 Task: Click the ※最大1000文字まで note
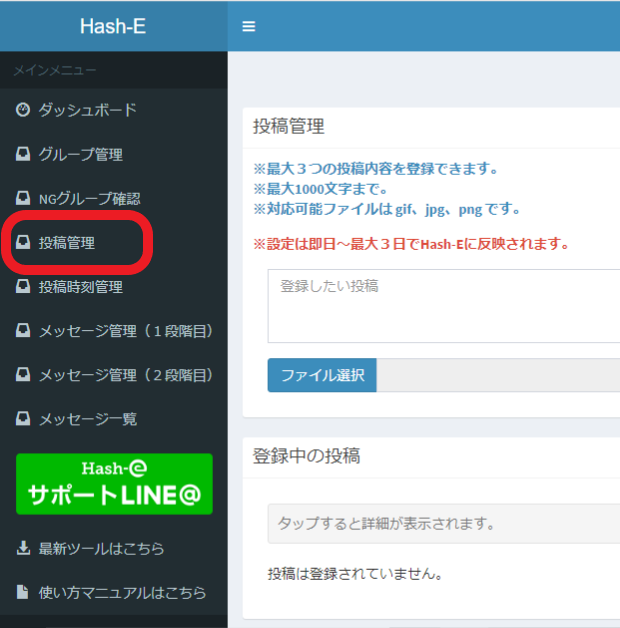320,189
